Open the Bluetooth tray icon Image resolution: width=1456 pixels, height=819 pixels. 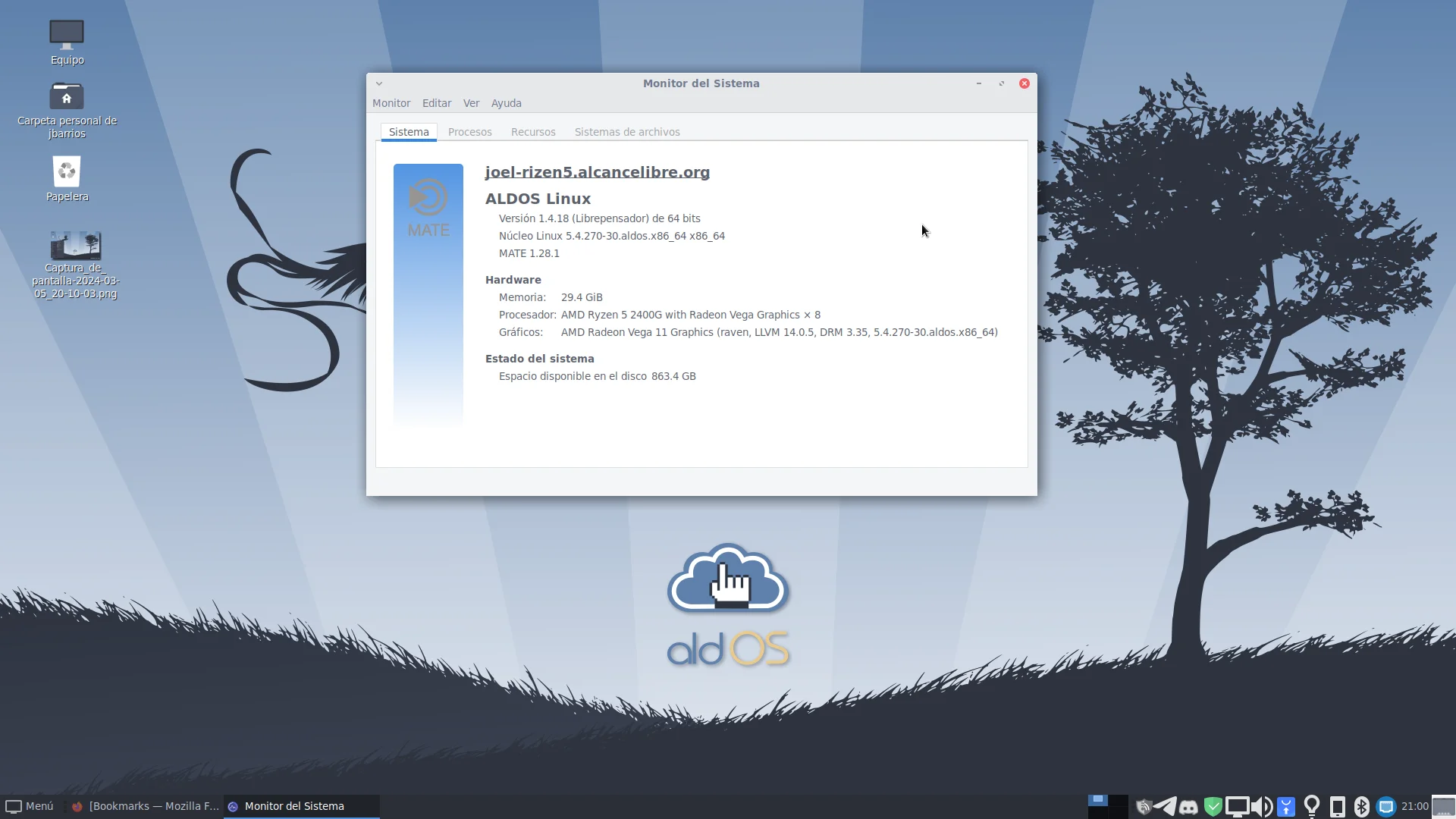1362,807
